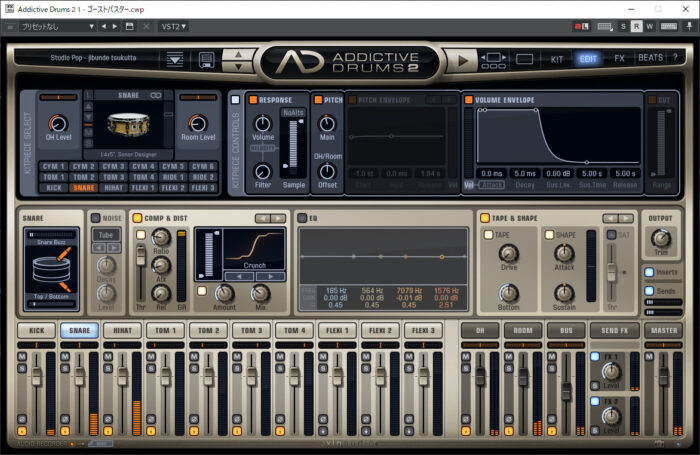The width and height of the screenshot is (700, 455).
Task: Toggle the host S solo button
Action: [623, 26]
